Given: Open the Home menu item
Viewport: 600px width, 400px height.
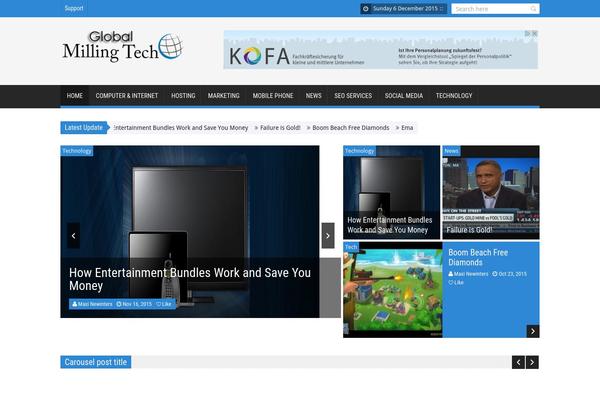Looking at the screenshot, I should tap(75, 96).
